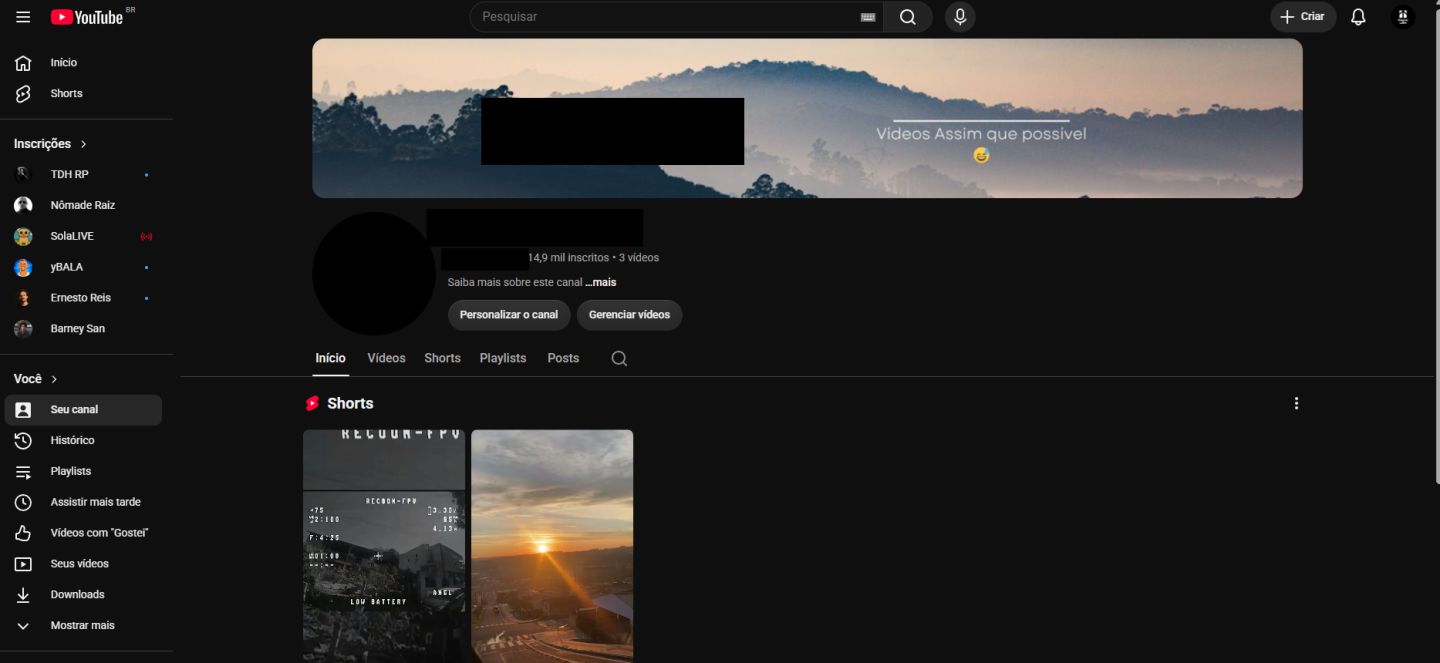The width and height of the screenshot is (1440, 663).
Task: Open the on-screen keyboard icon
Action: [867, 17]
